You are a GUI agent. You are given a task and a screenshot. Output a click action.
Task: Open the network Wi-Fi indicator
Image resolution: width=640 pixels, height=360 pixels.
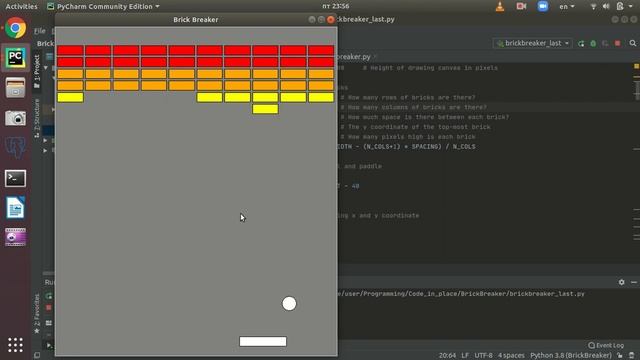pyautogui.click(x=593, y=7)
